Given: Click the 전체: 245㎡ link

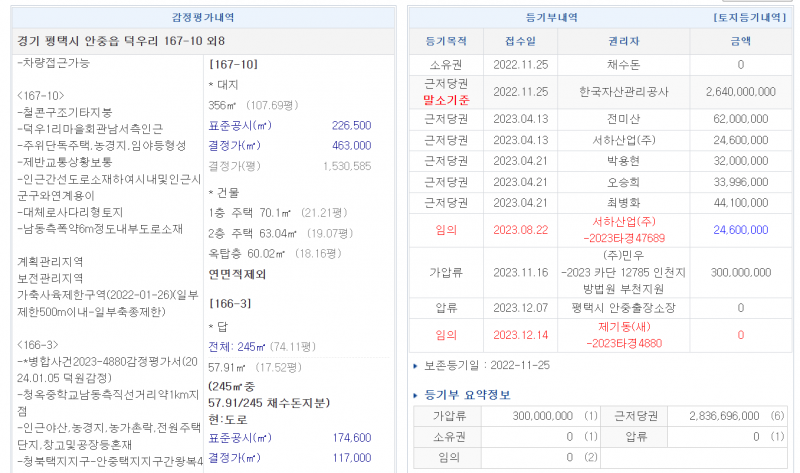Looking at the screenshot, I should [236, 347].
